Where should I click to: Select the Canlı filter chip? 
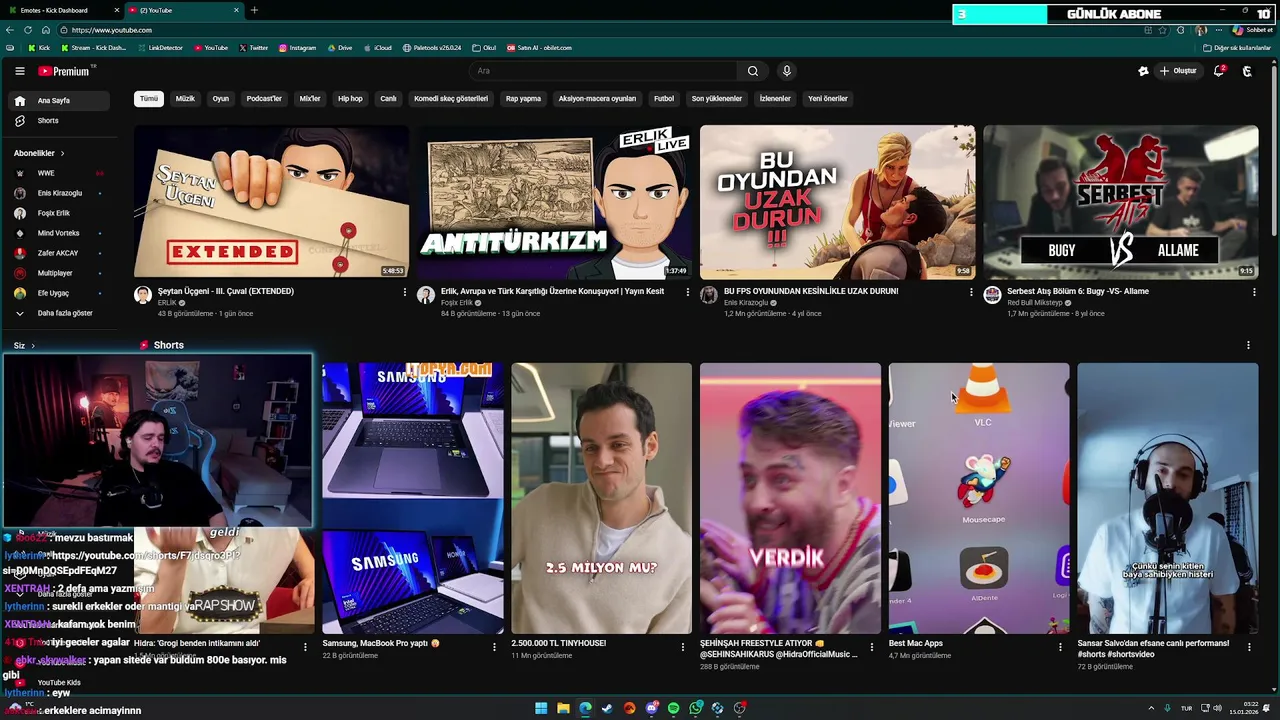388,99
